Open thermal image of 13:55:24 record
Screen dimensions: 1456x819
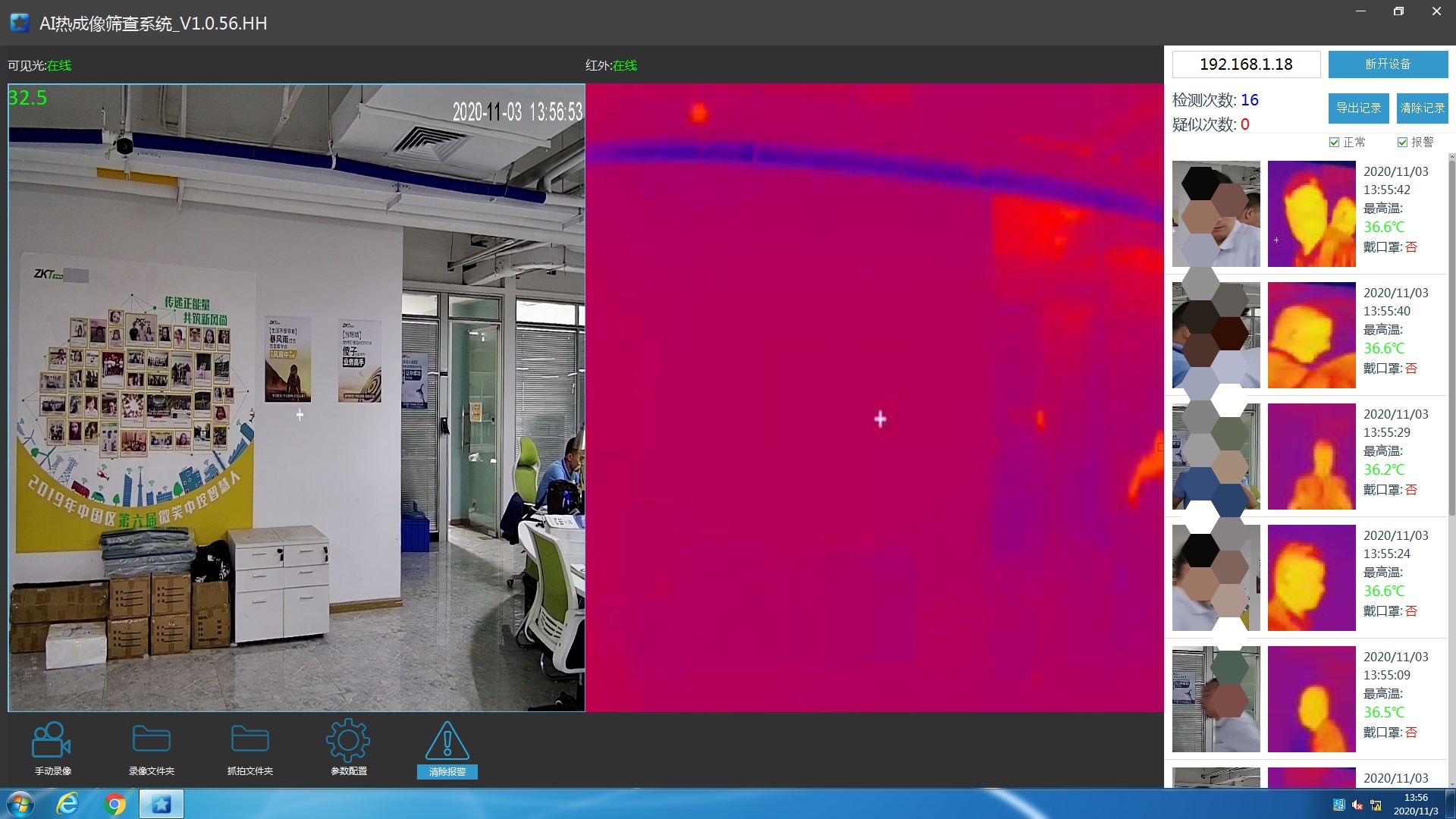point(1311,577)
